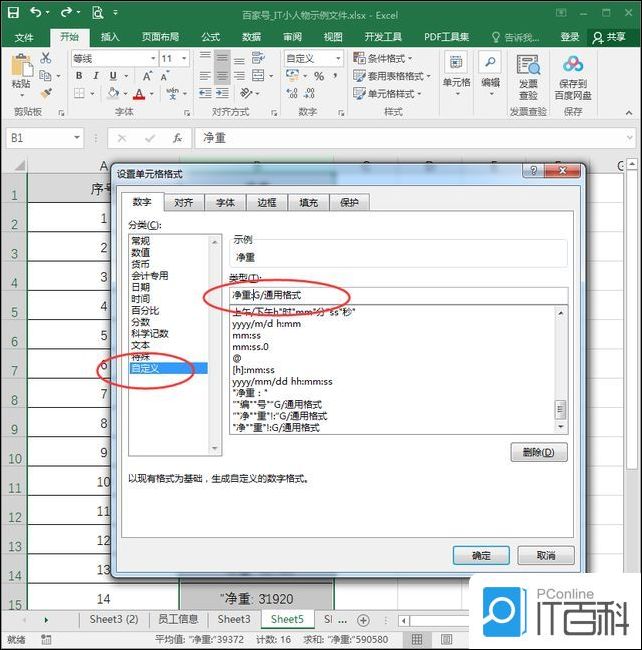This screenshot has width=642, height=650.
Task: Redo the last action
Action: 66,12
